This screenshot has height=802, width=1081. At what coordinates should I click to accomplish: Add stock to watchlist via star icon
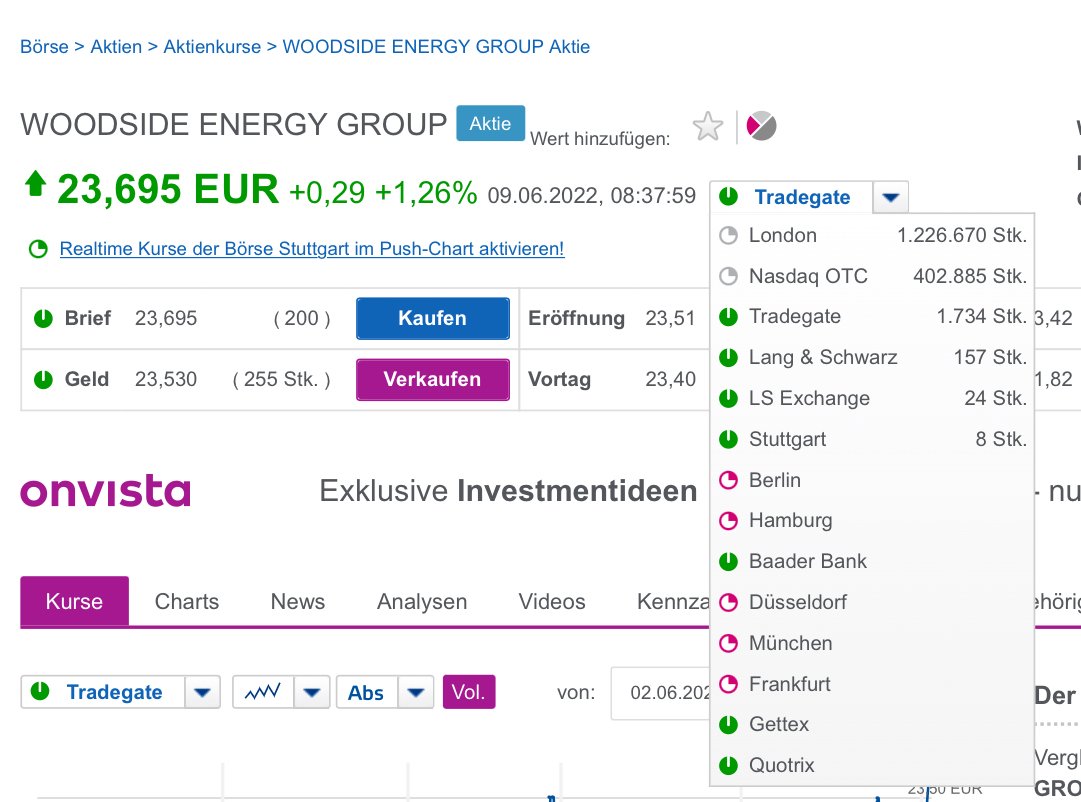708,127
